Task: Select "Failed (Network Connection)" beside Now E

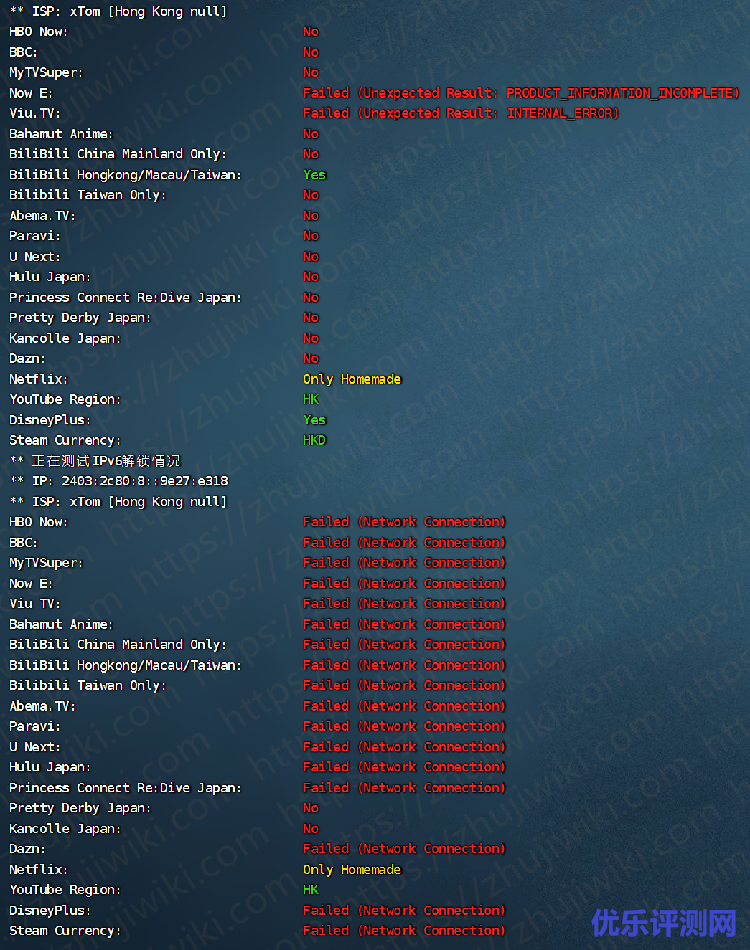Action: pos(404,583)
